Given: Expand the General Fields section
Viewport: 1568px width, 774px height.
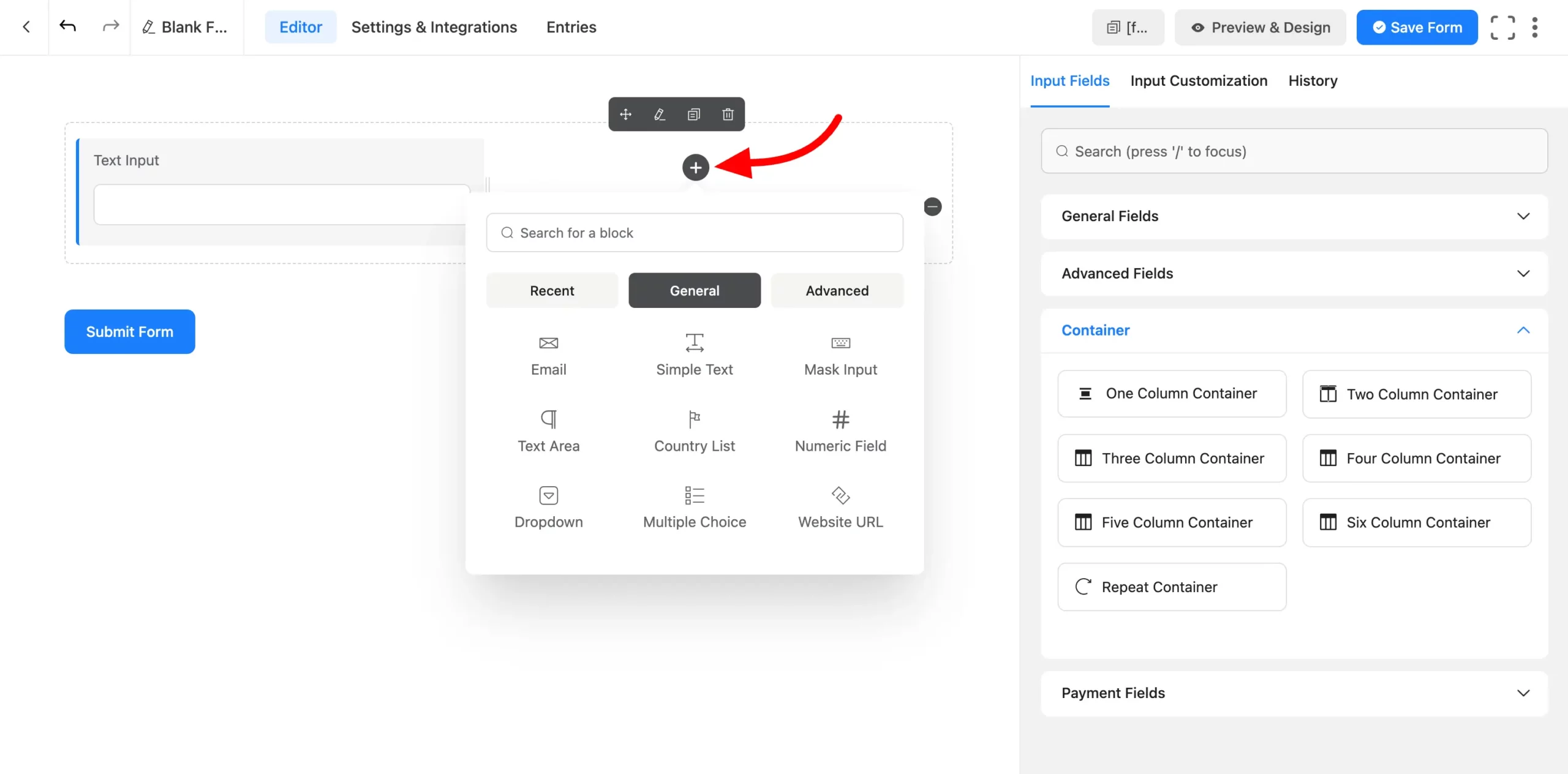Looking at the screenshot, I should 1294,216.
